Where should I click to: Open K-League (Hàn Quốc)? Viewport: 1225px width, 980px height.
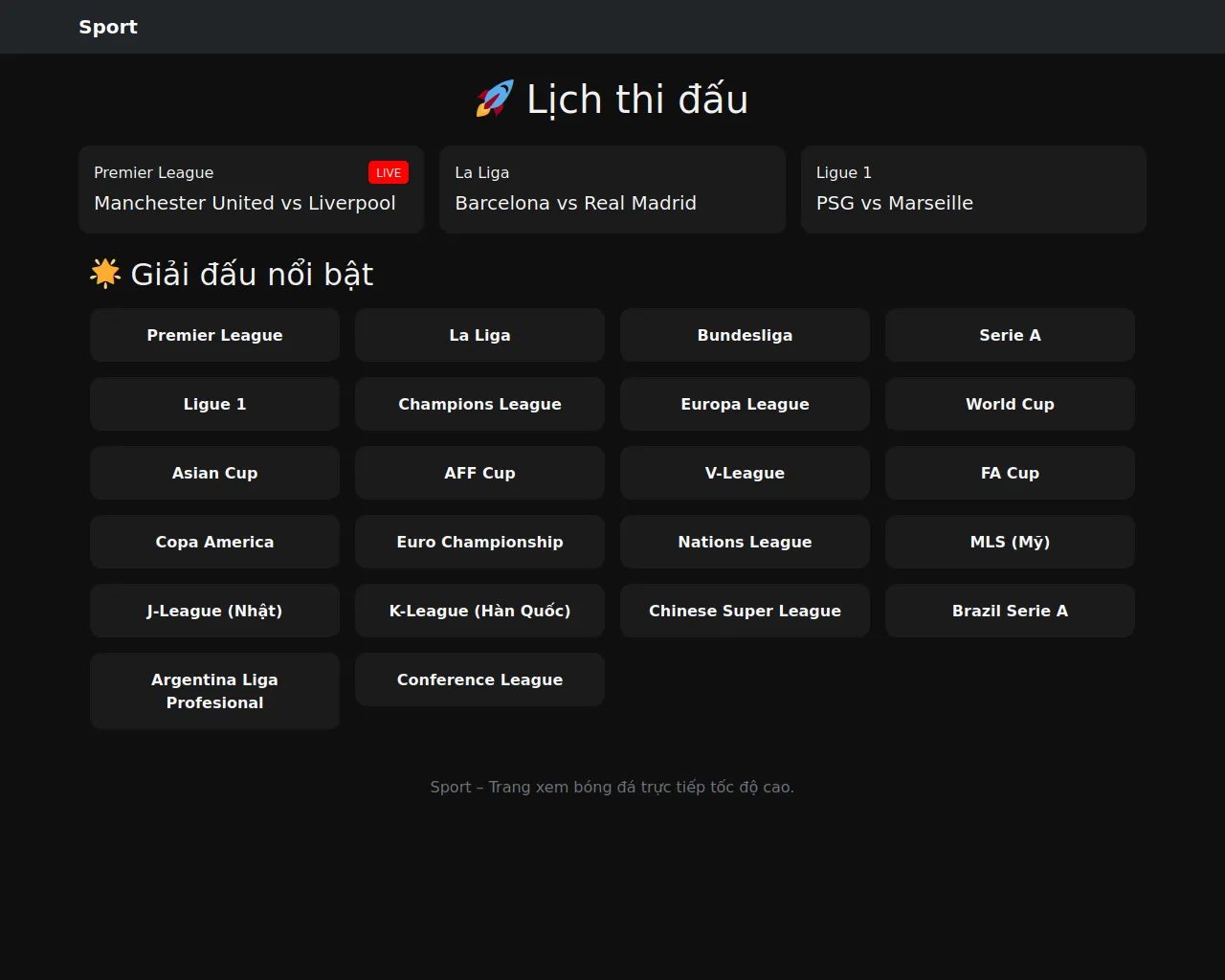pyautogui.click(x=479, y=611)
